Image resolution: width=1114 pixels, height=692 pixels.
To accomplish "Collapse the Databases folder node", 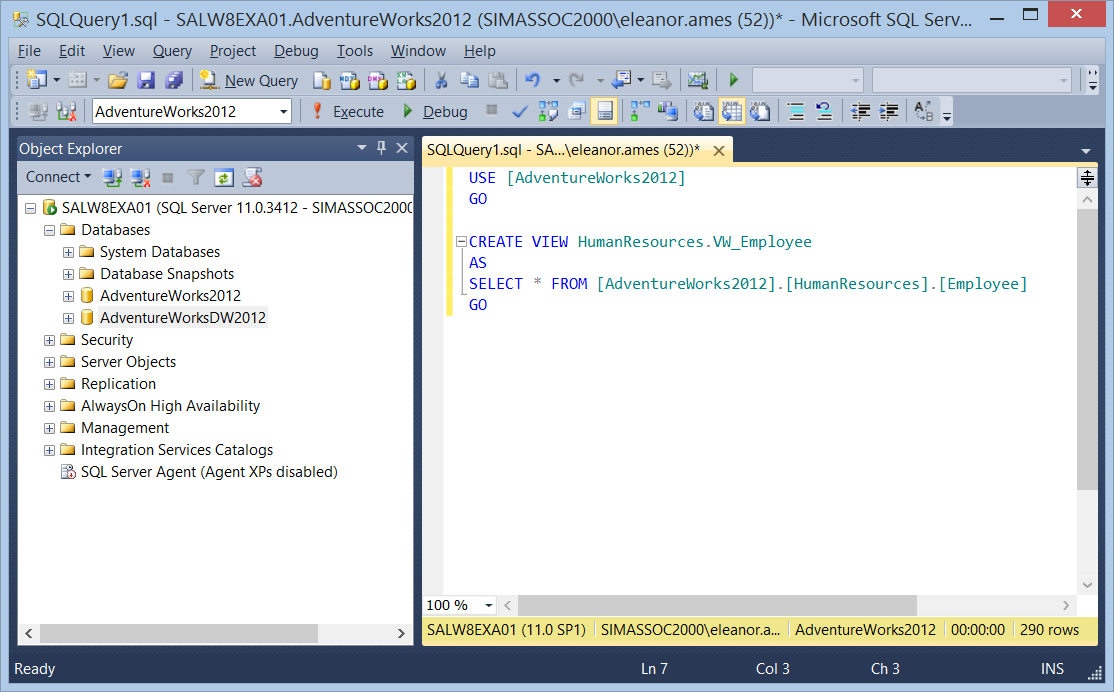I will point(49,230).
